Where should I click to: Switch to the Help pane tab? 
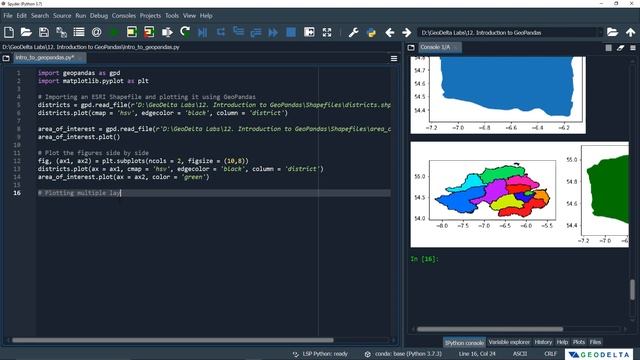pos(562,342)
